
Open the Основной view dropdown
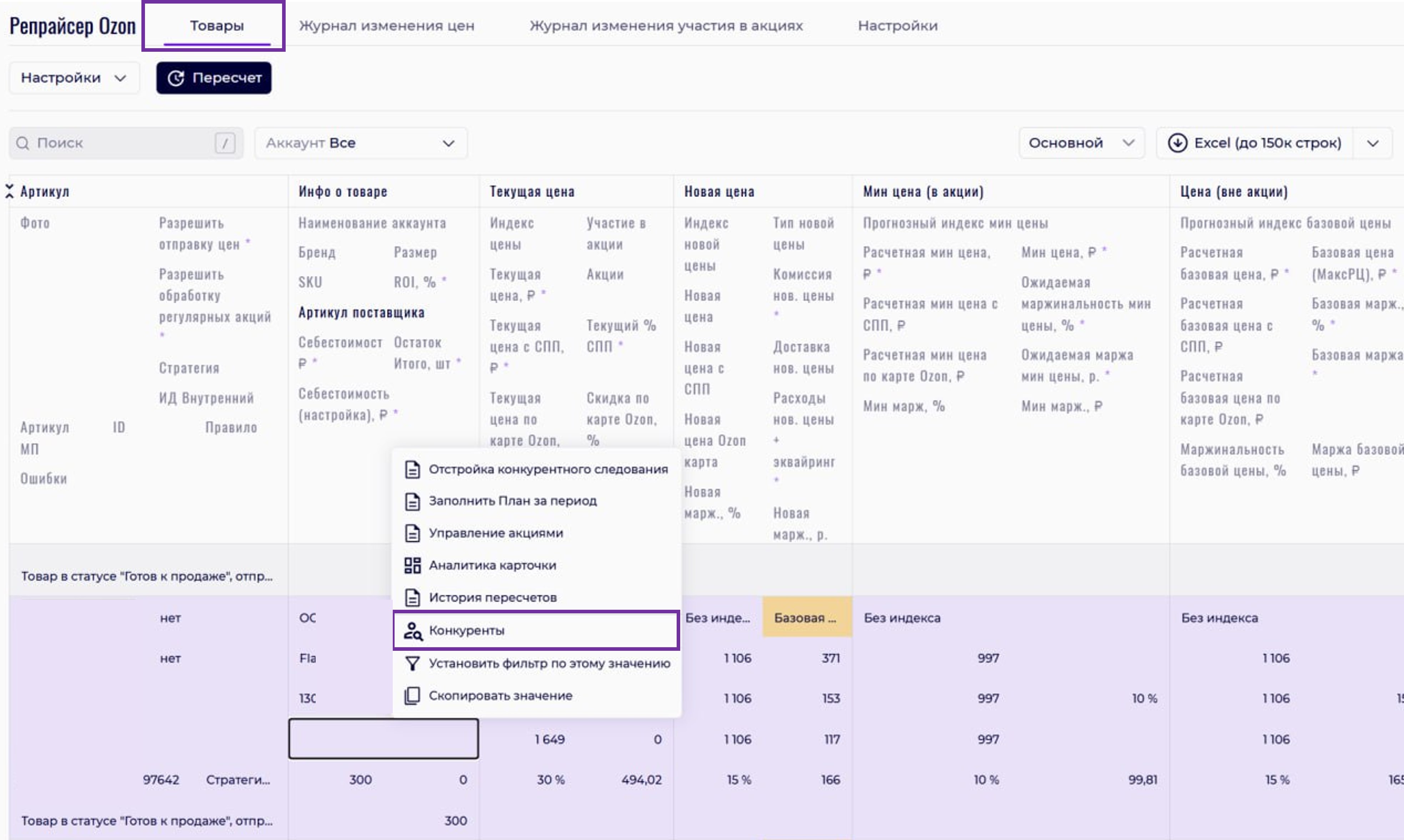[x=1081, y=143]
